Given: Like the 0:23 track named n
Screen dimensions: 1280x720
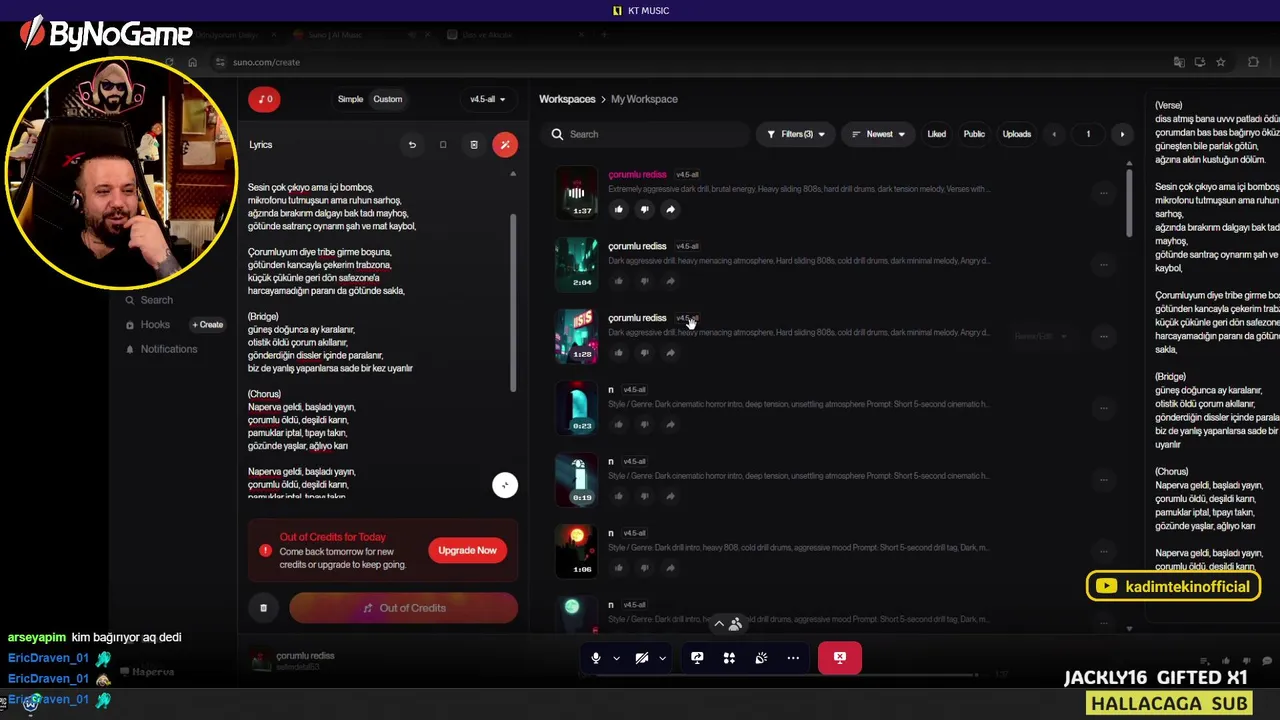Looking at the screenshot, I should [618, 425].
